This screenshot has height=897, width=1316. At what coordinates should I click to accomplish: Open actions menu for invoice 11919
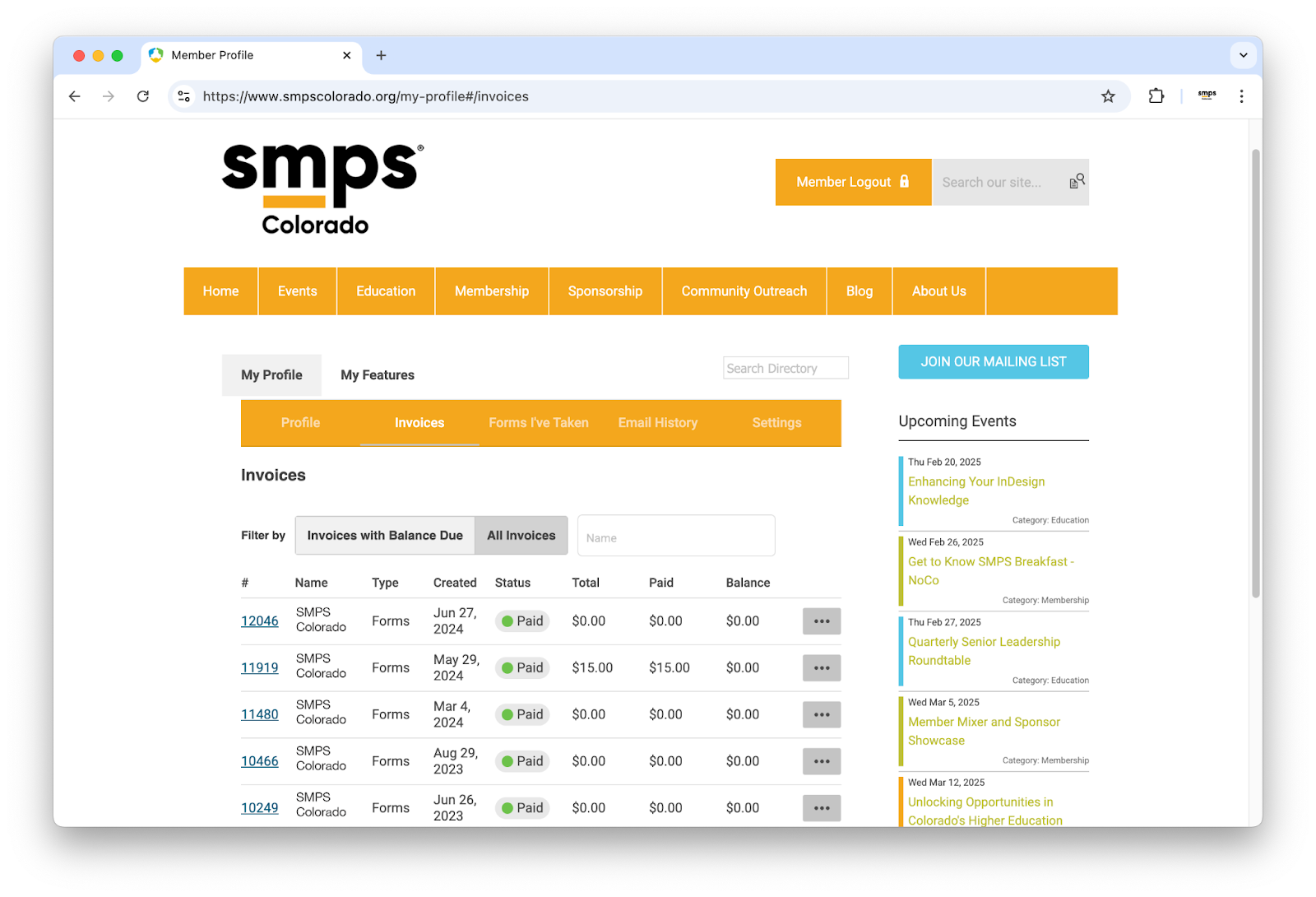[x=822, y=667]
